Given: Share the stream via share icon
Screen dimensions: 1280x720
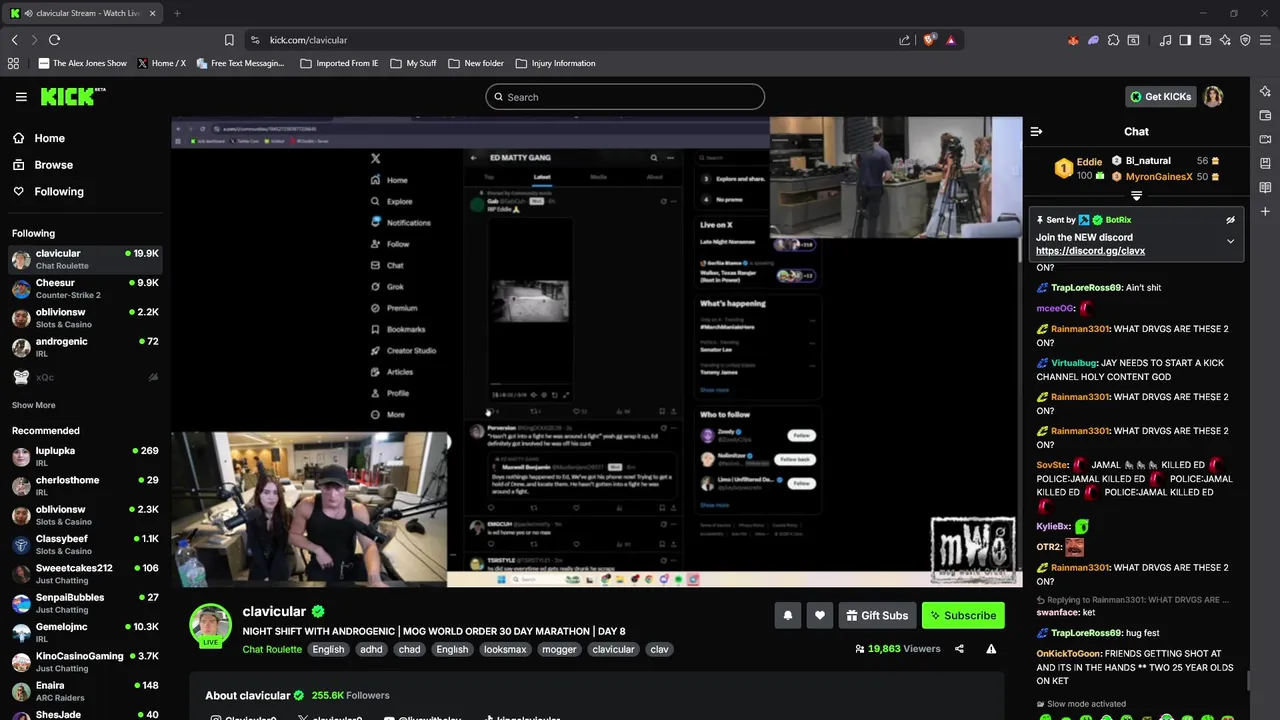Looking at the screenshot, I should pyautogui.click(x=959, y=649).
